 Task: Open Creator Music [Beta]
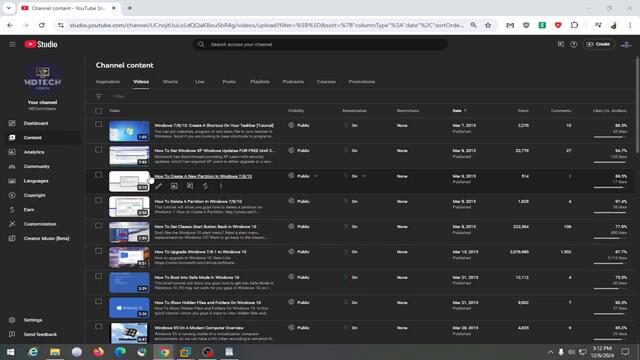(46, 238)
